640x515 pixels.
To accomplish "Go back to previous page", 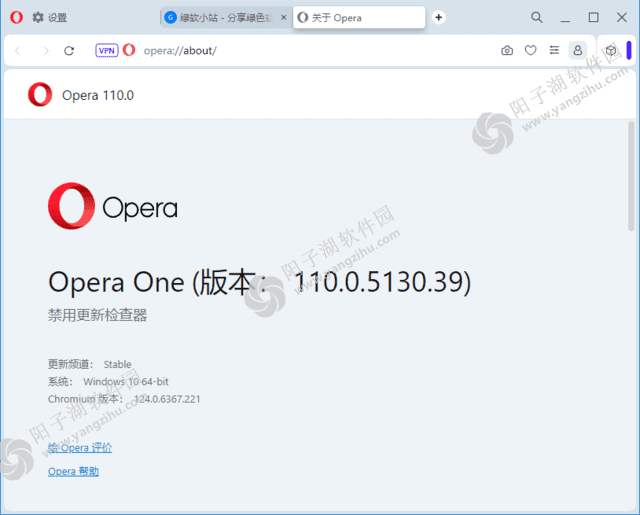I will [18, 51].
